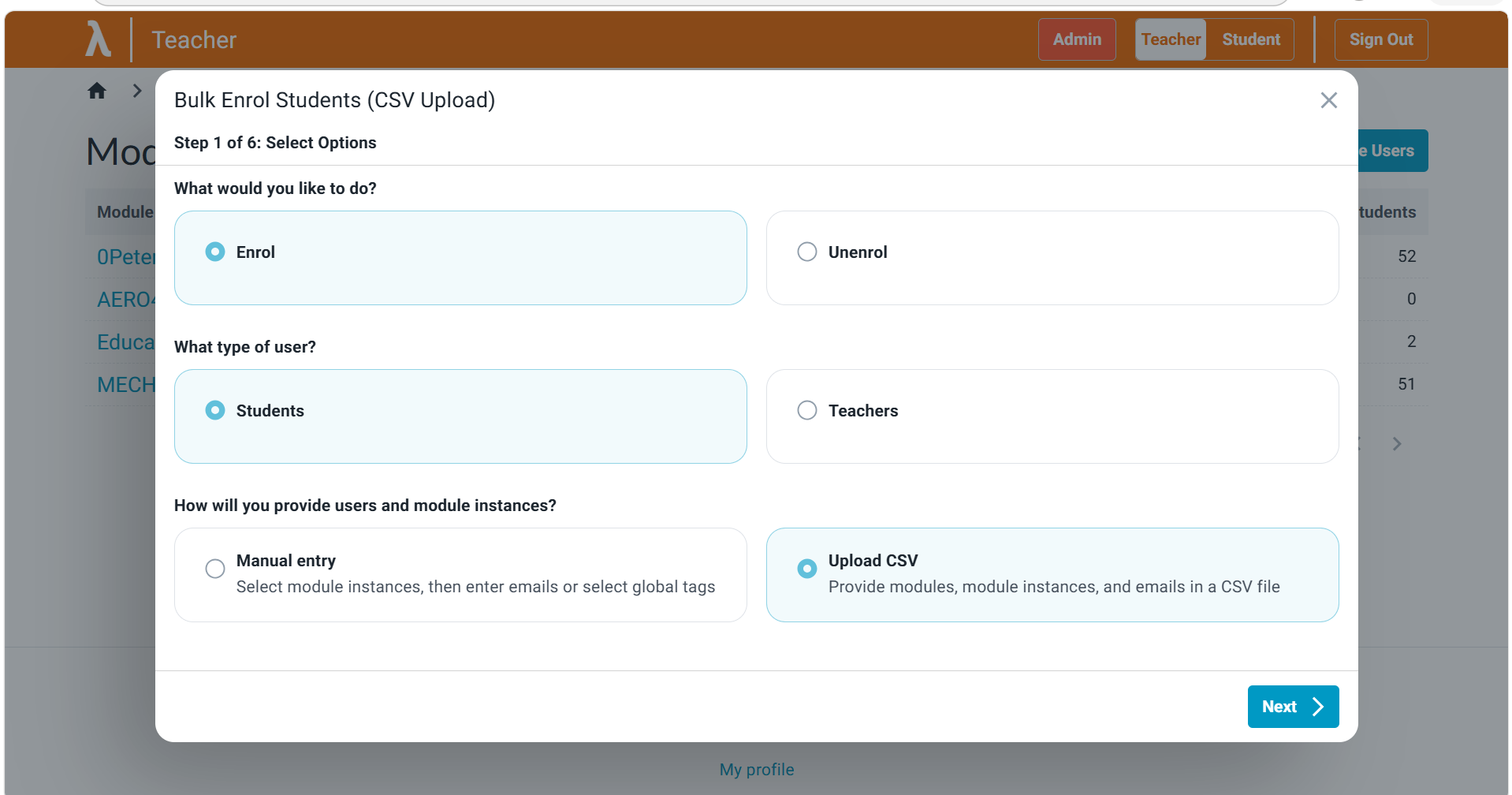Click the Sign Out button
This screenshot has width=1512, height=795.
pyautogui.click(x=1380, y=39)
